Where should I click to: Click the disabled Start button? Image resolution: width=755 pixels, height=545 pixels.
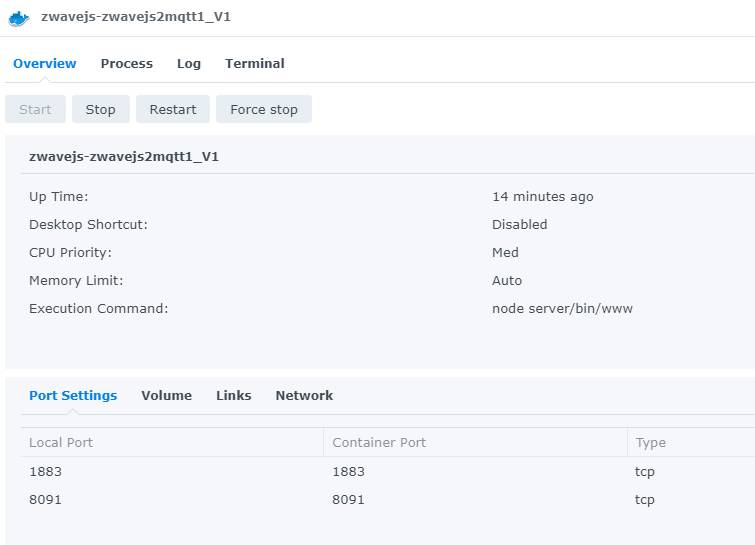[35, 109]
